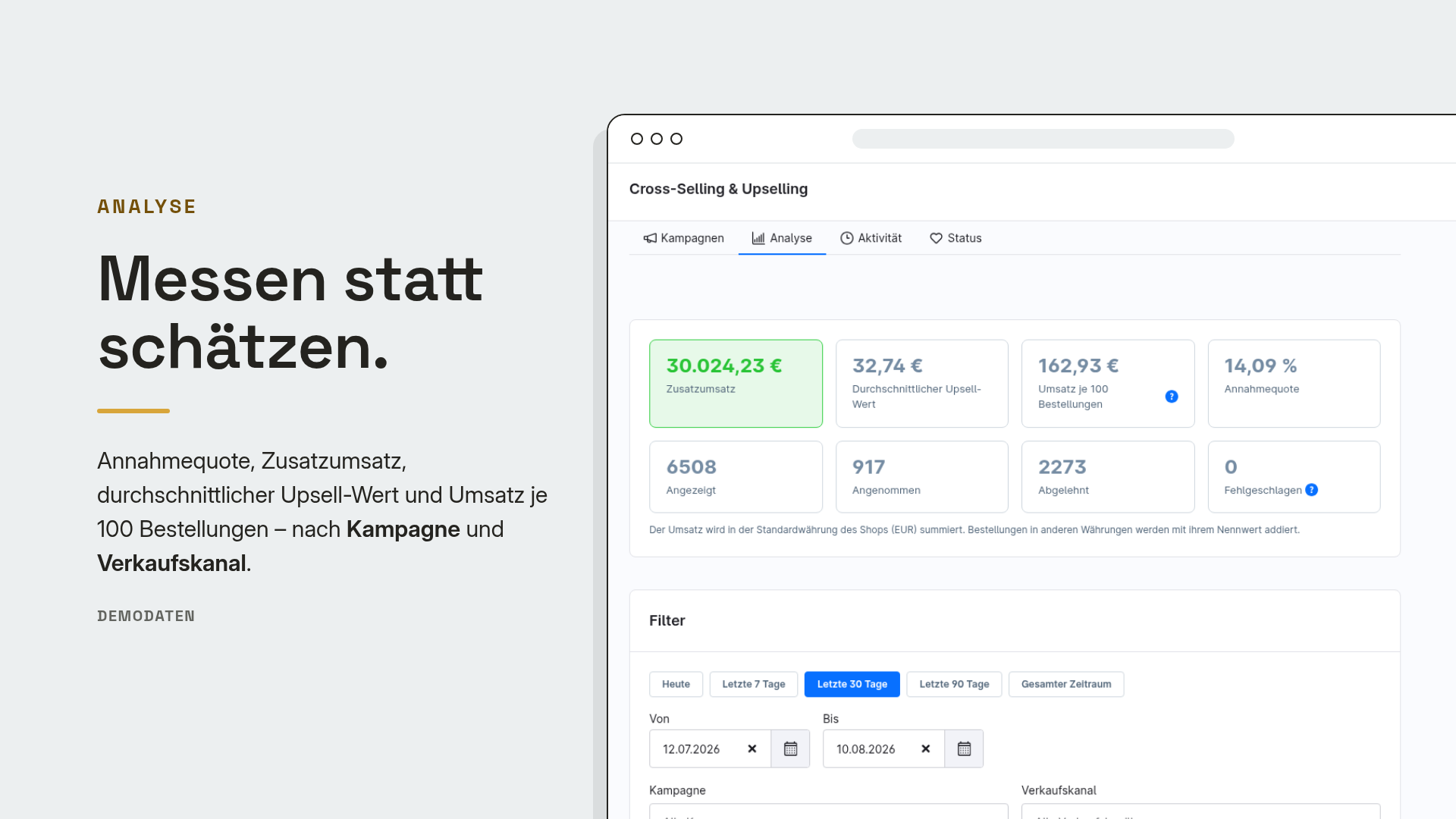This screenshot has width=1456, height=819.
Task: Switch to the Analyse tab
Action: tap(782, 238)
